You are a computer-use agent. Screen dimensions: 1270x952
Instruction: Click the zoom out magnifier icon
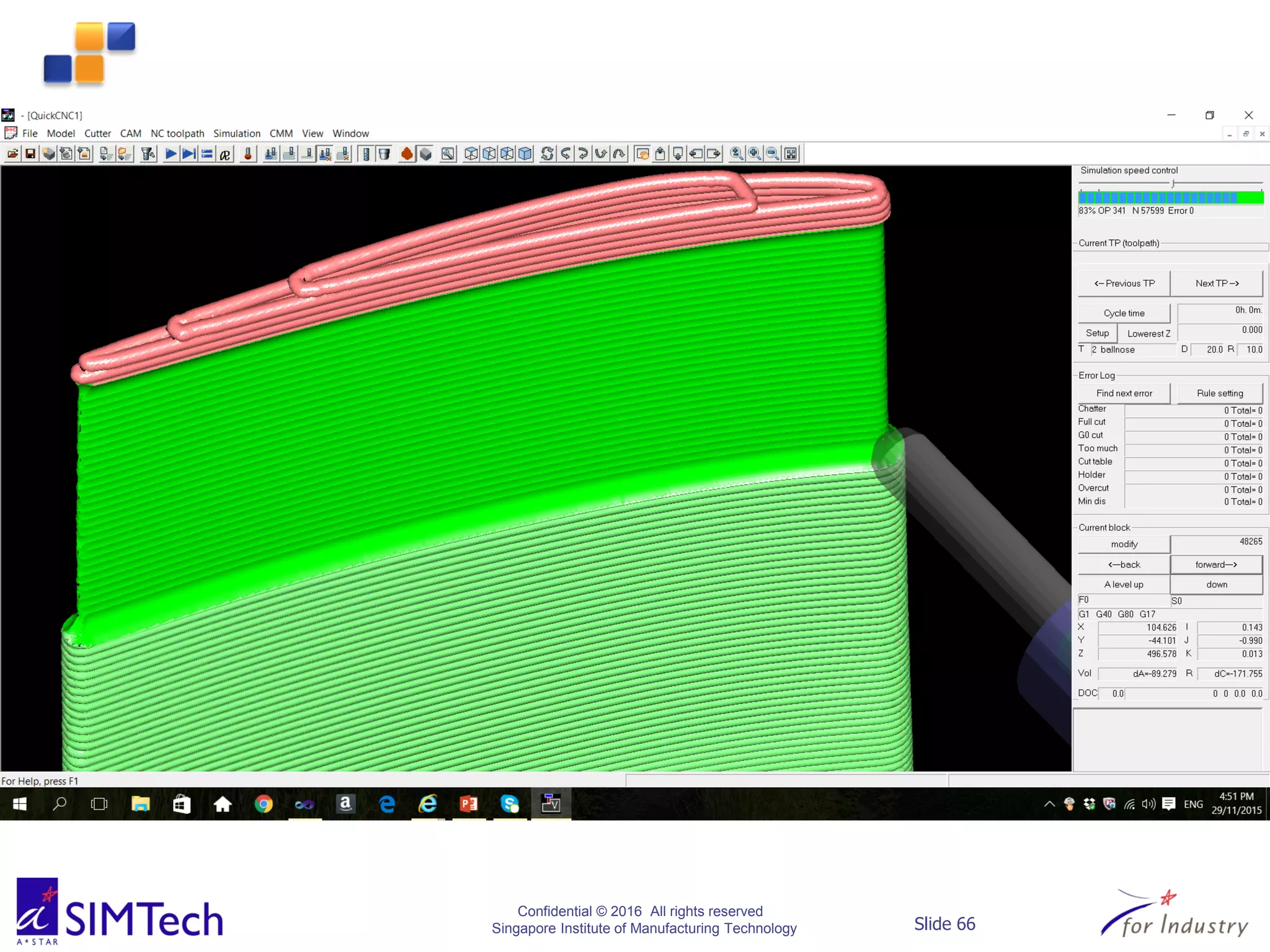[773, 154]
